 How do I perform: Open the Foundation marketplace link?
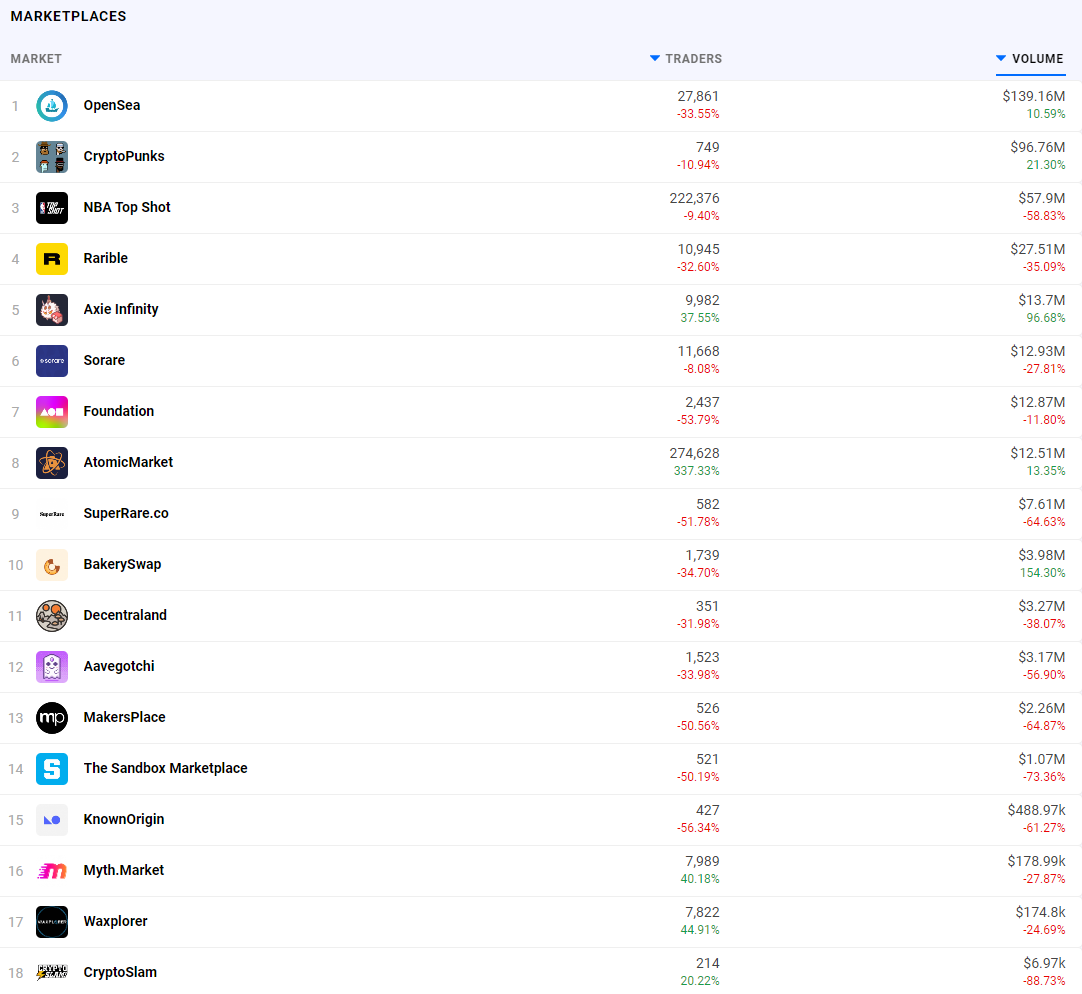119,412
